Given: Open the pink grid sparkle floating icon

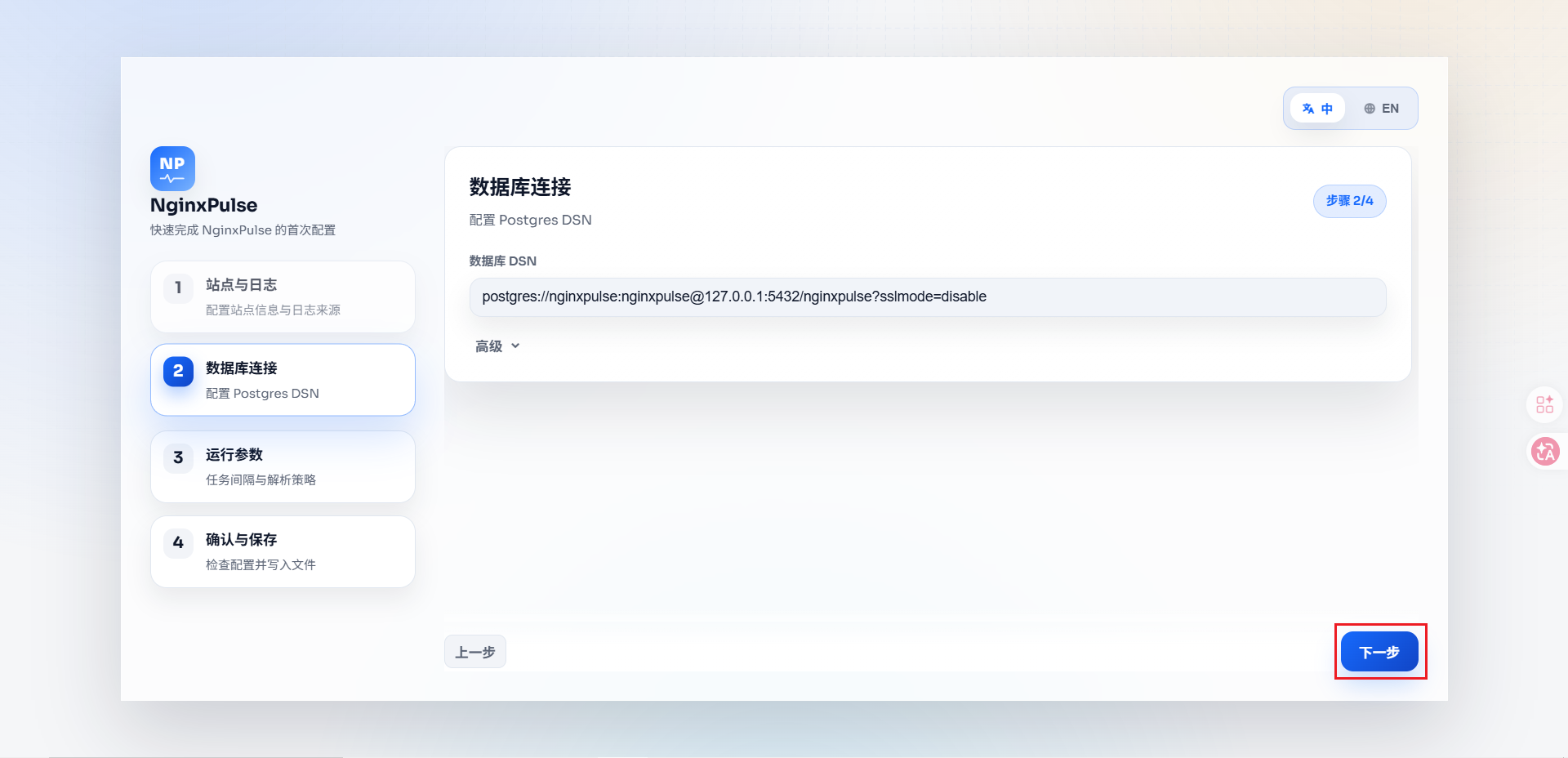Looking at the screenshot, I should click(x=1544, y=404).
